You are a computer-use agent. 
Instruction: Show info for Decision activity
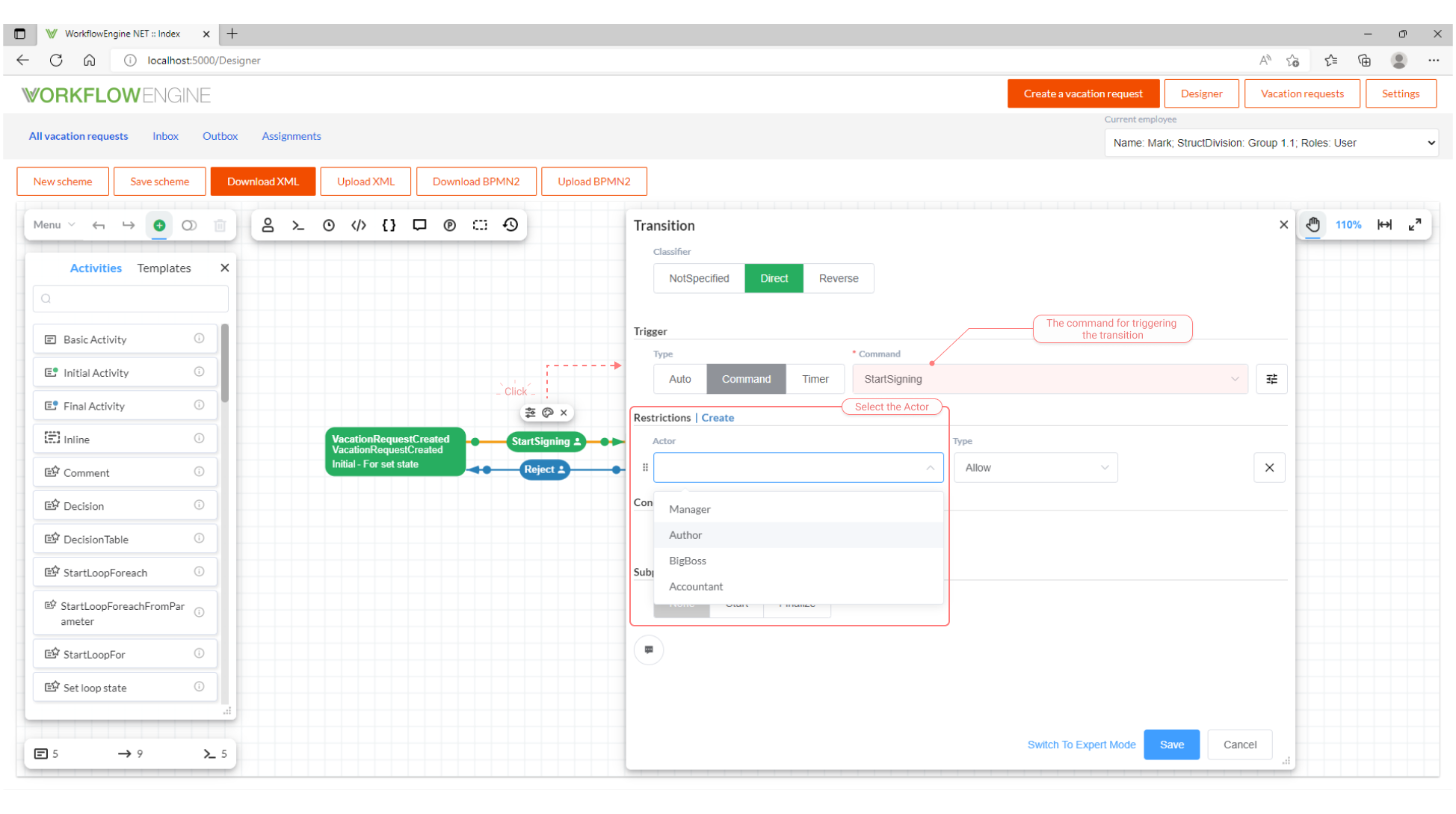199,505
